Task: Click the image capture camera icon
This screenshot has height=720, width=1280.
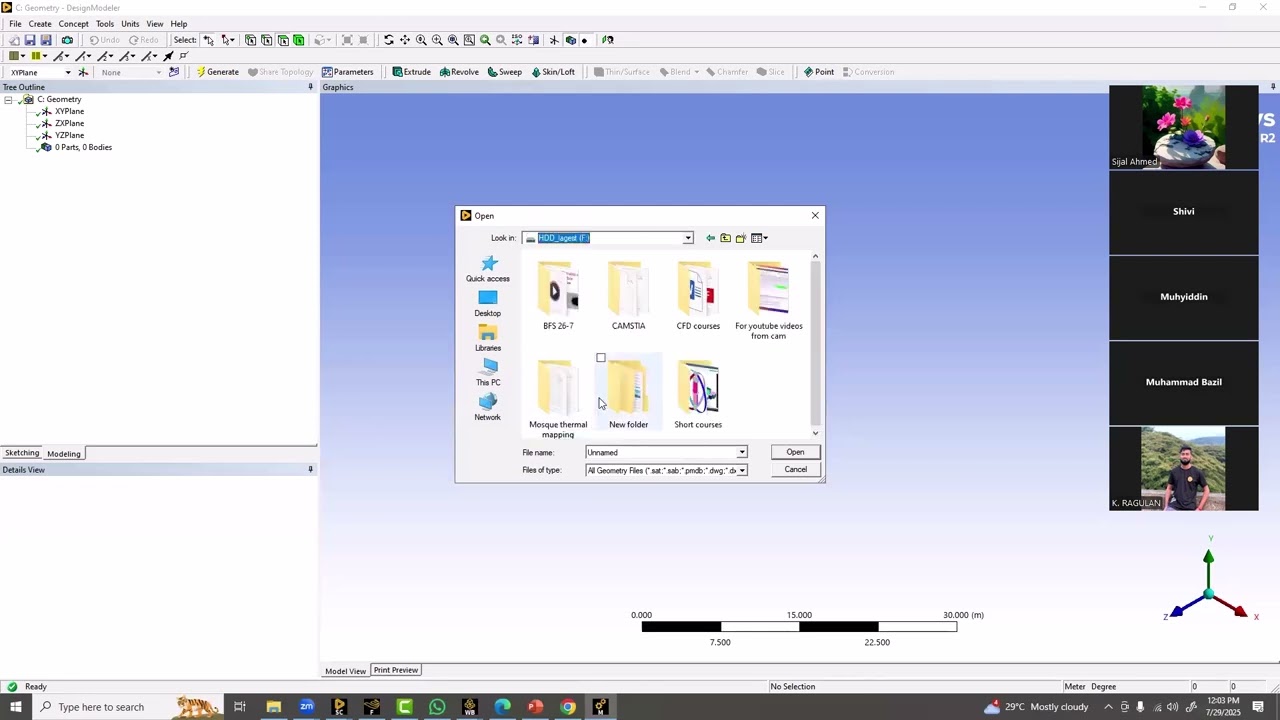Action: (x=67, y=40)
